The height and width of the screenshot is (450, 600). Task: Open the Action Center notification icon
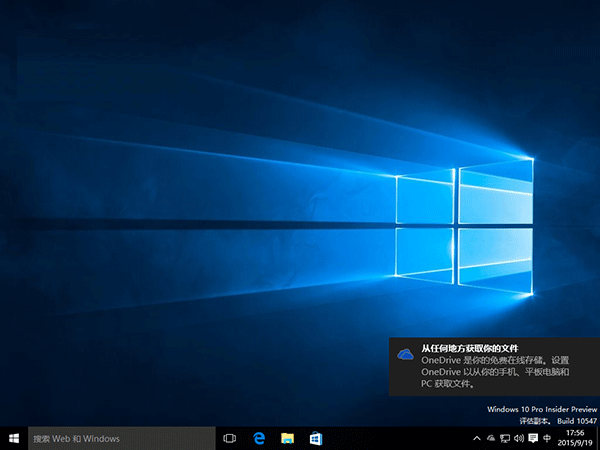(533, 438)
